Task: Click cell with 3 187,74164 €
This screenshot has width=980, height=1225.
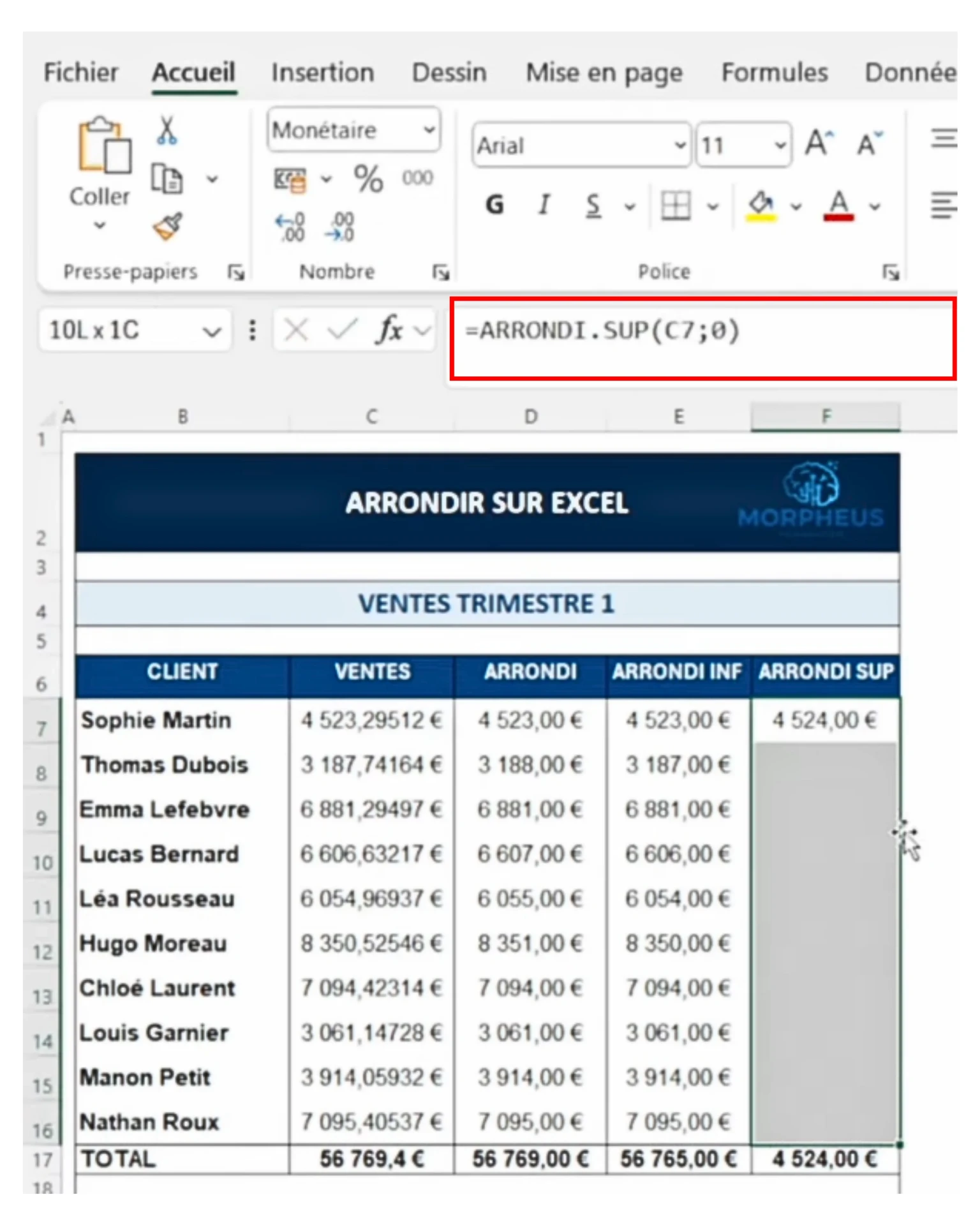Action: (371, 764)
